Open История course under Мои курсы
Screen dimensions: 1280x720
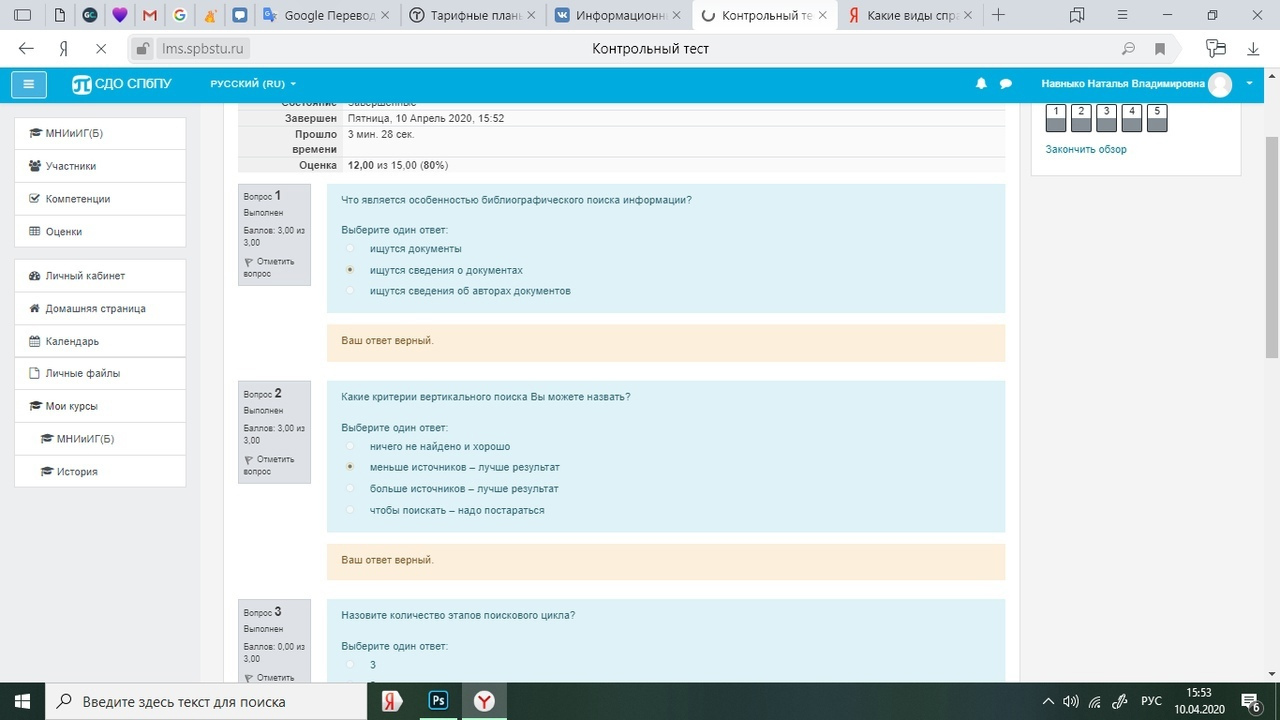pos(100,471)
